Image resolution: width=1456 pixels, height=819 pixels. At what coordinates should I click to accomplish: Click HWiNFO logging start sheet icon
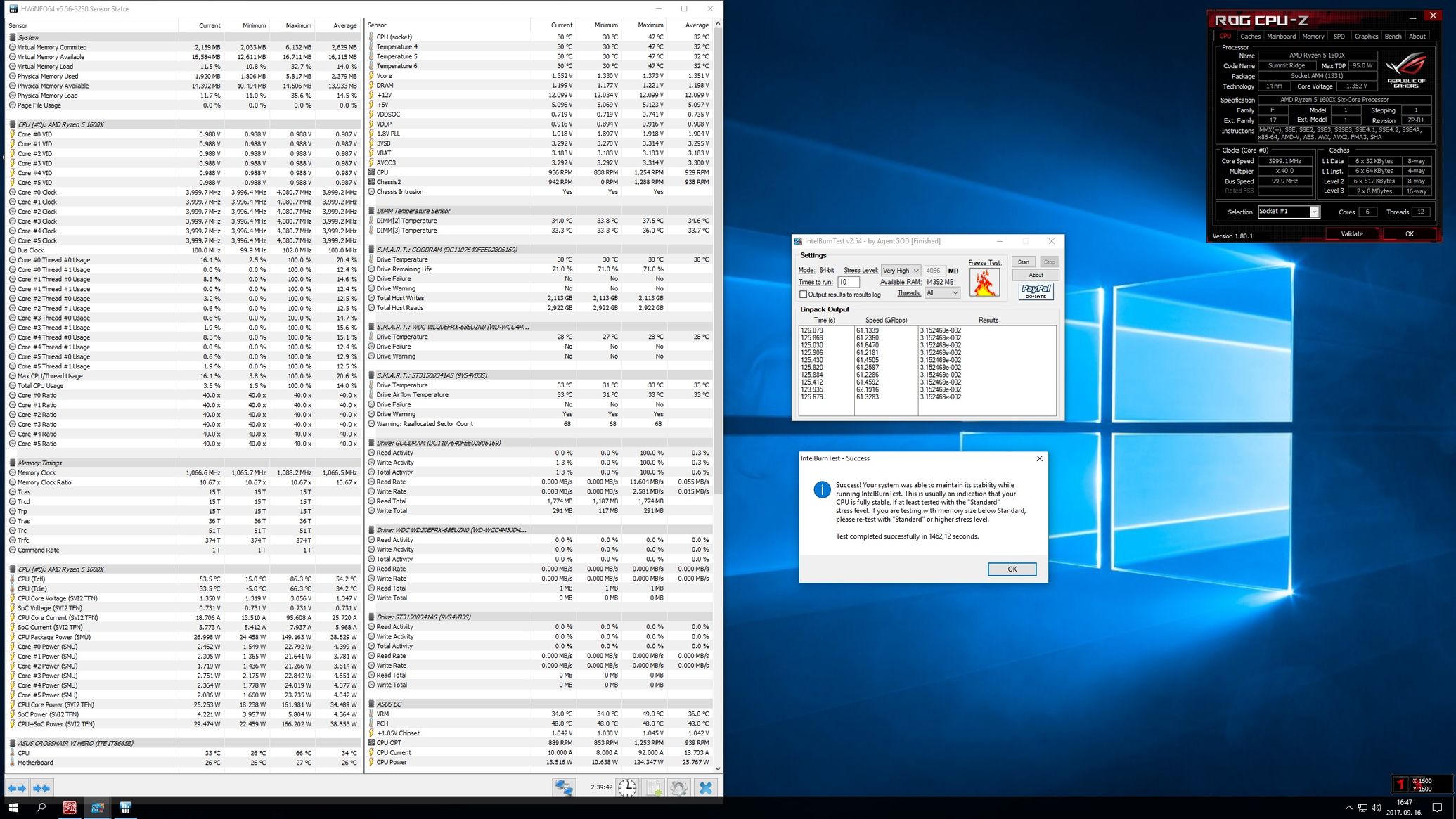coord(654,788)
